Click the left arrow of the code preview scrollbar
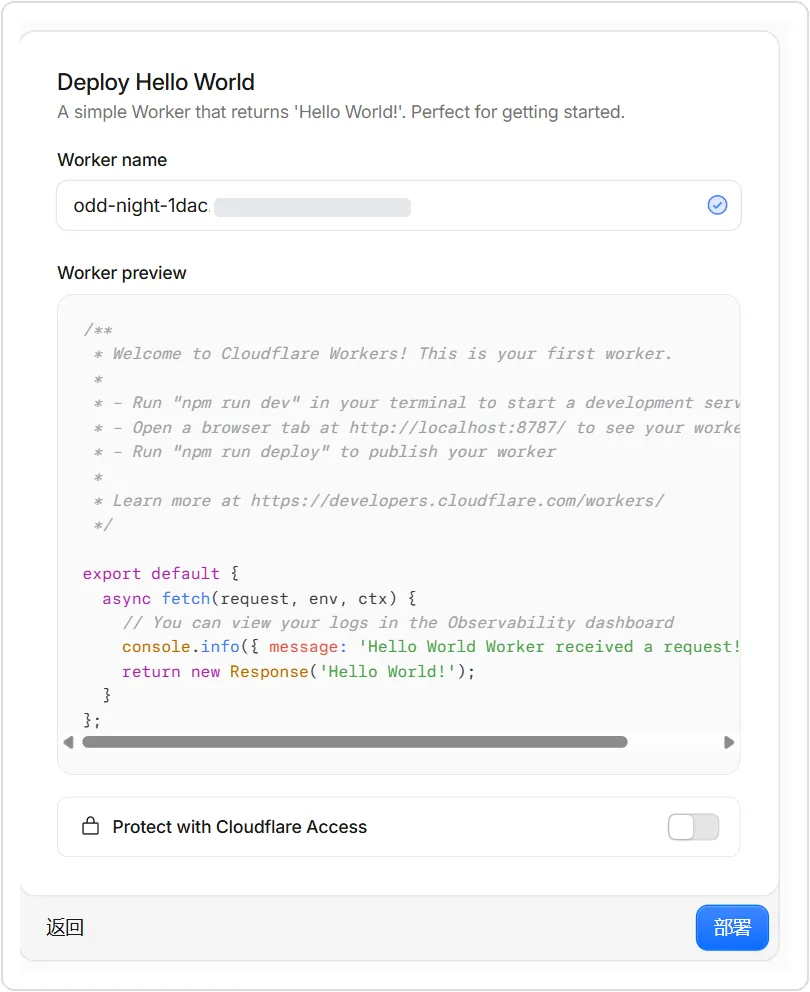Image resolution: width=810 pixels, height=992 pixels. 68,742
